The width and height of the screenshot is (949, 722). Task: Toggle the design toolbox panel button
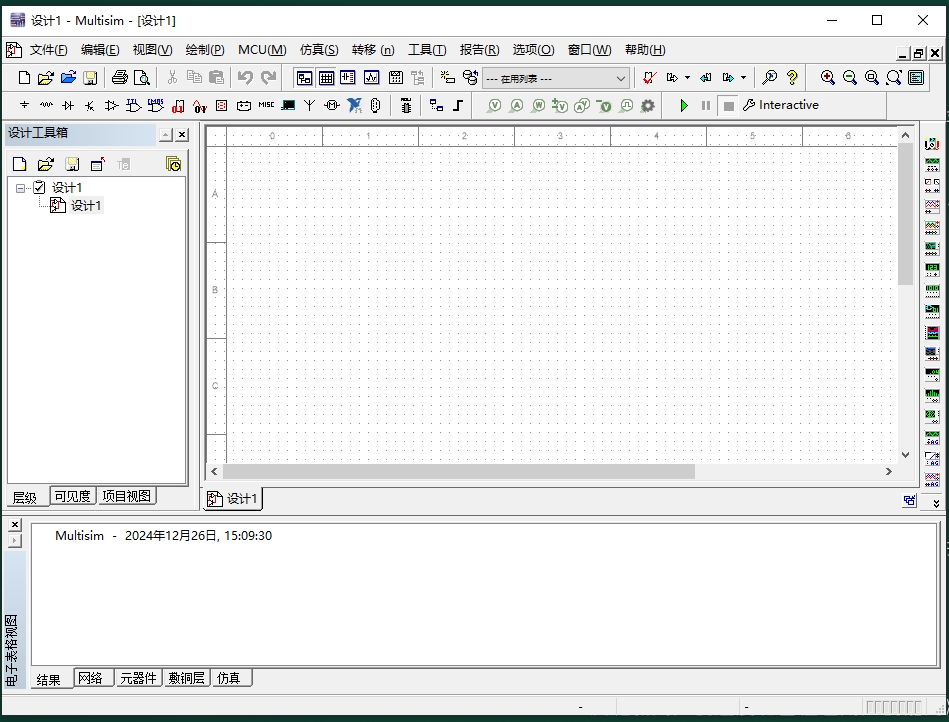click(304, 77)
